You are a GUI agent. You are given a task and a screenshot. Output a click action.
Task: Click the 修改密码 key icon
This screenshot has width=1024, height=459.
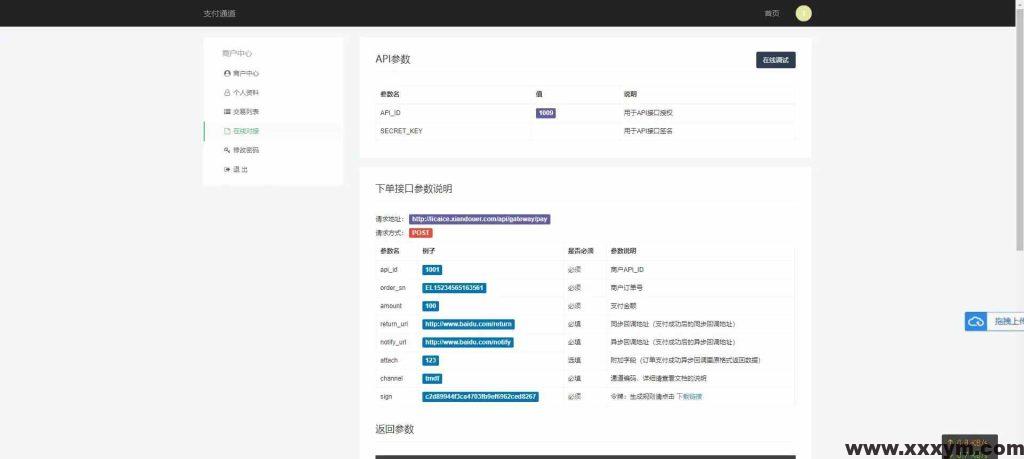(x=227, y=150)
